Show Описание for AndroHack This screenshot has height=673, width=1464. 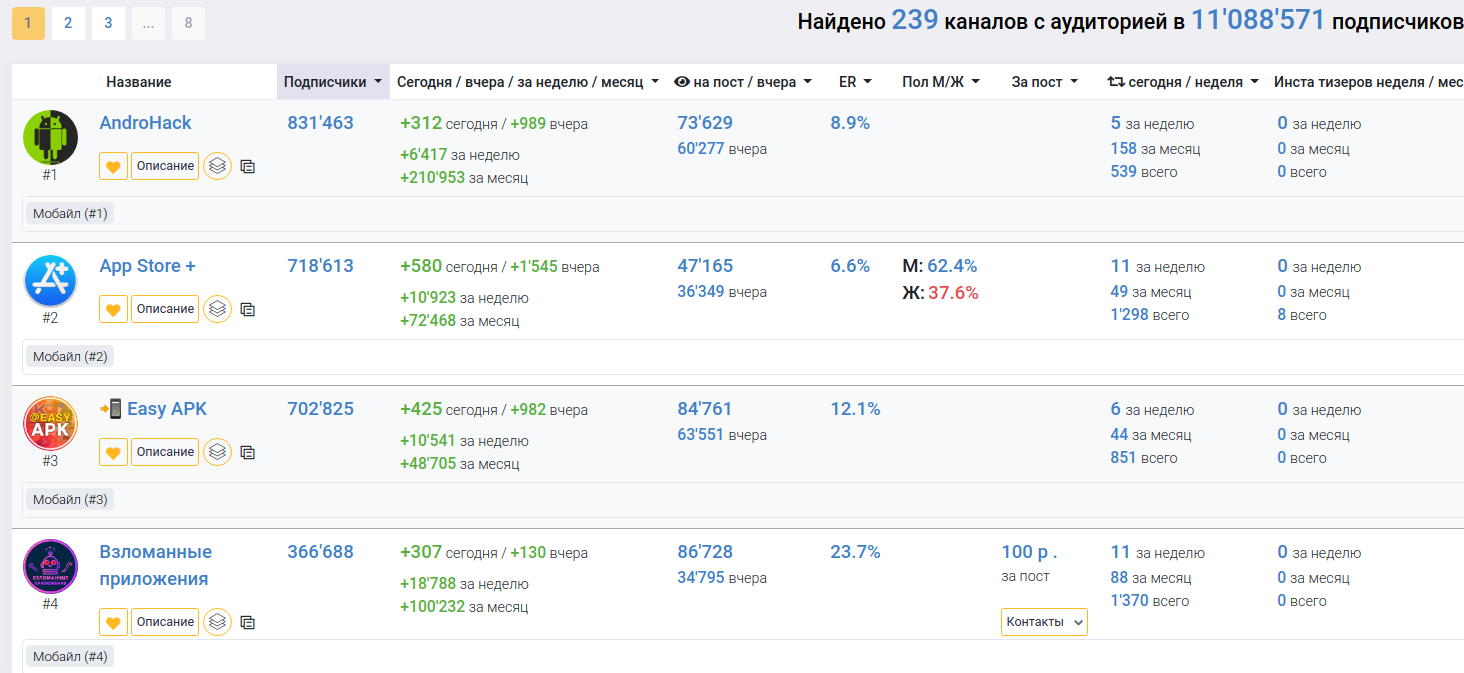165,166
